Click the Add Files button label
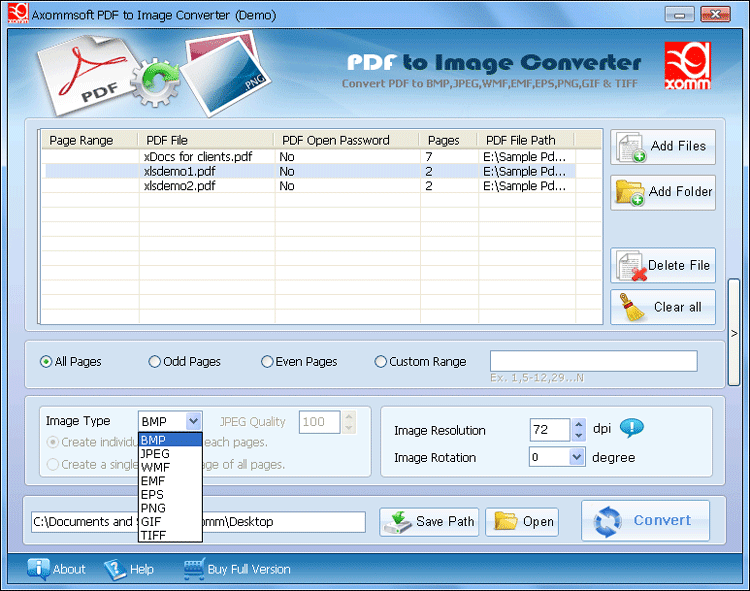 click(678, 146)
